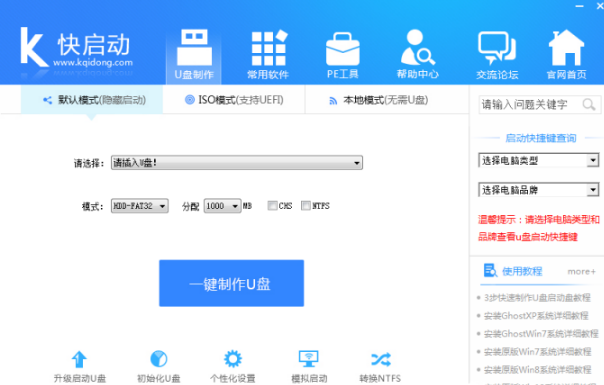Click the 一键制作U盘 button
604x385 pixels.
pos(232,283)
